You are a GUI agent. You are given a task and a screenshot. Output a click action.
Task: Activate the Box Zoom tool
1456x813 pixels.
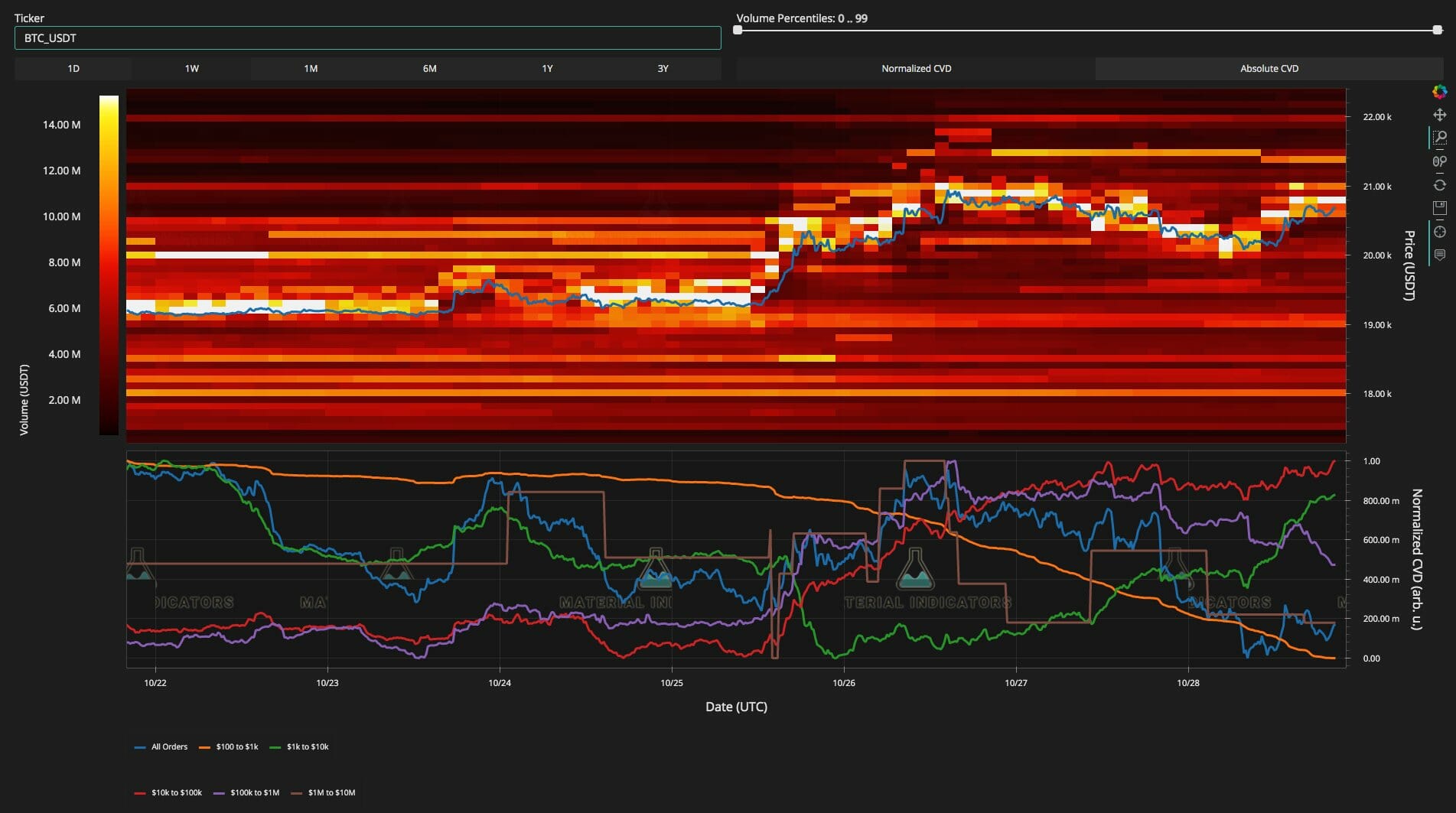[x=1439, y=138]
